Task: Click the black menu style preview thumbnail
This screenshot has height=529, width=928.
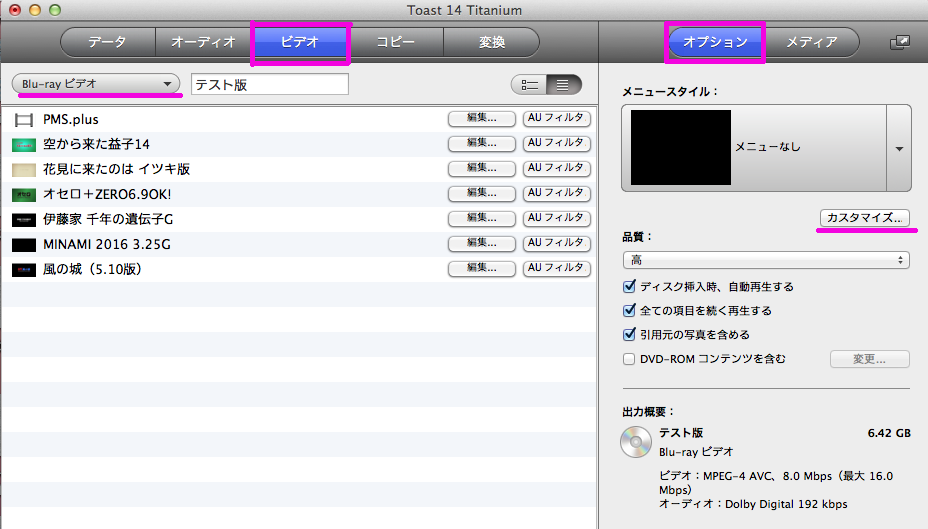Action: (x=681, y=147)
